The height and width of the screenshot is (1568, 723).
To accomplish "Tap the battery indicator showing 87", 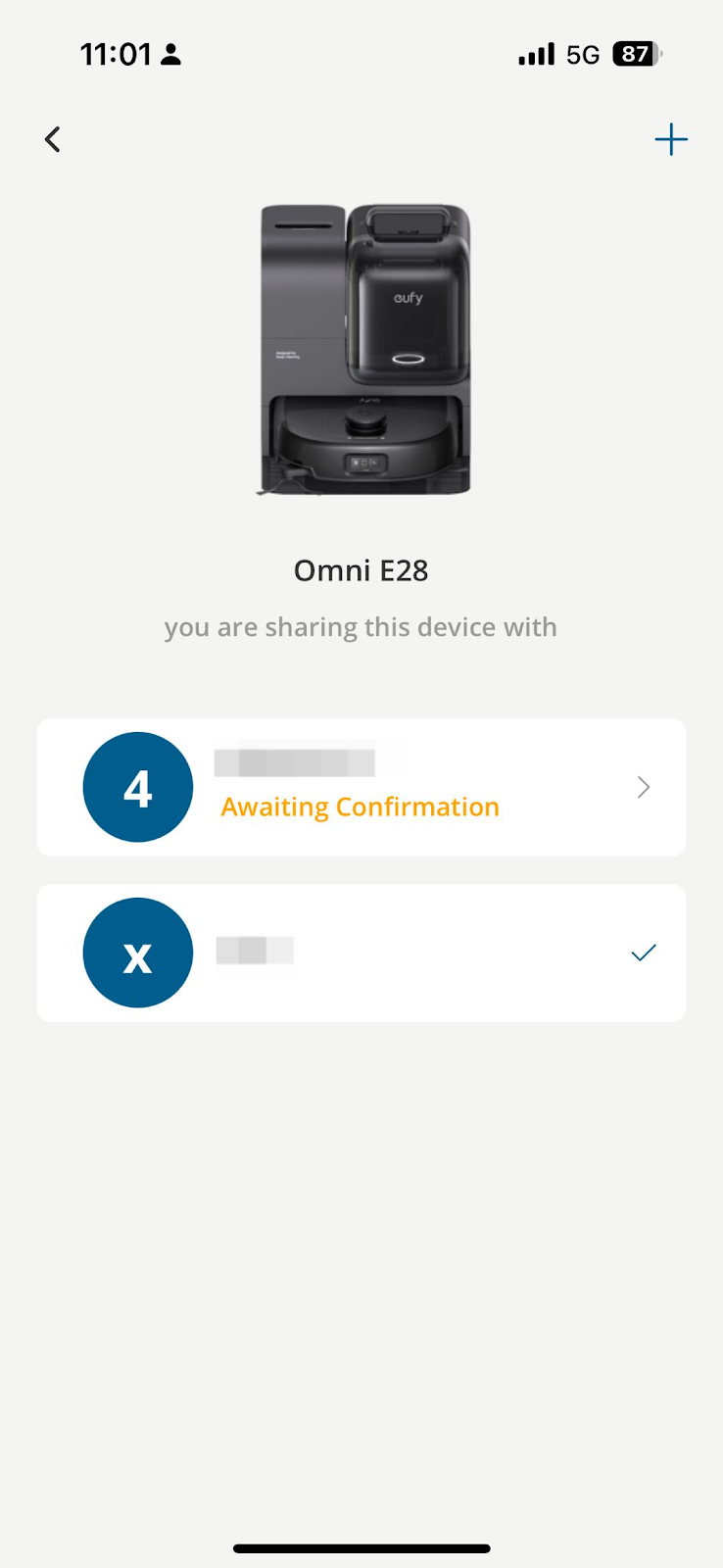I will [x=636, y=54].
